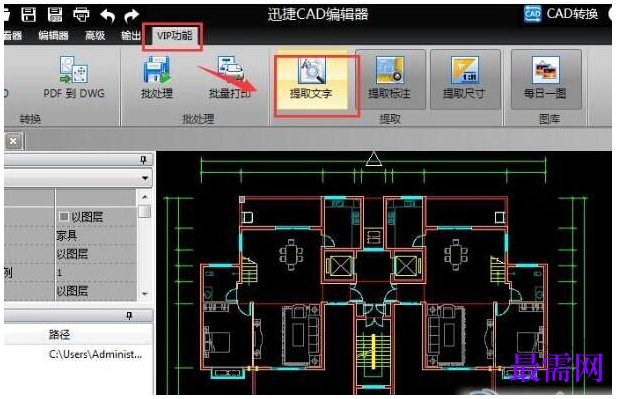Close the open drawing tab with X
This screenshot has height=399, width=622.
[13, 141]
